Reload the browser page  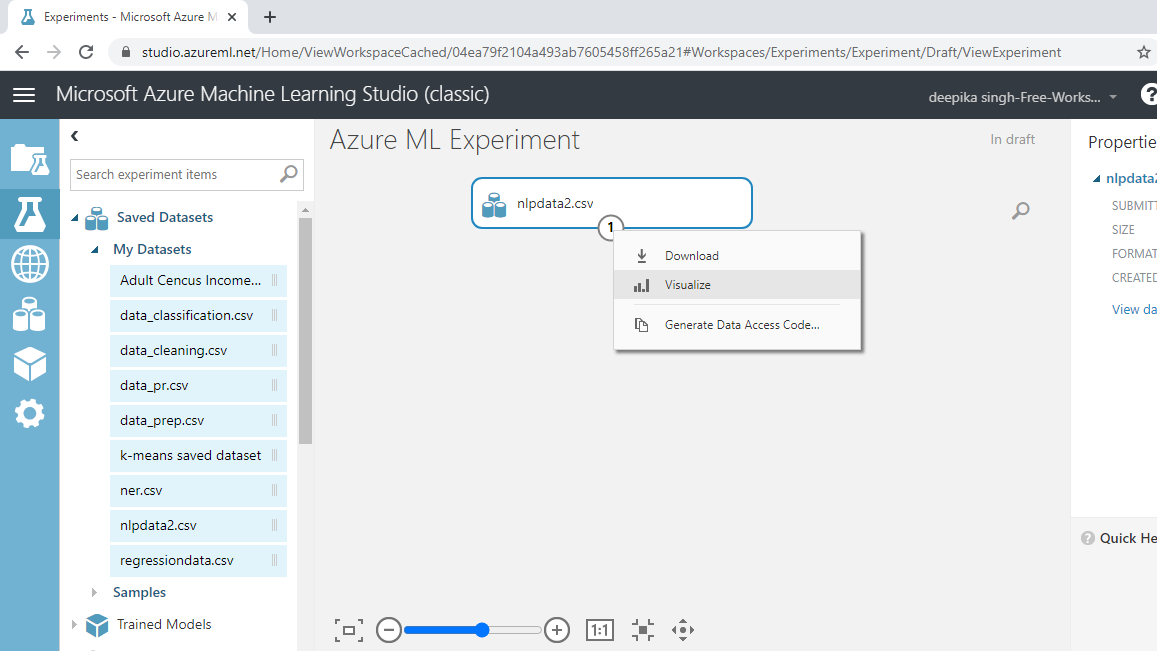click(x=86, y=52)
